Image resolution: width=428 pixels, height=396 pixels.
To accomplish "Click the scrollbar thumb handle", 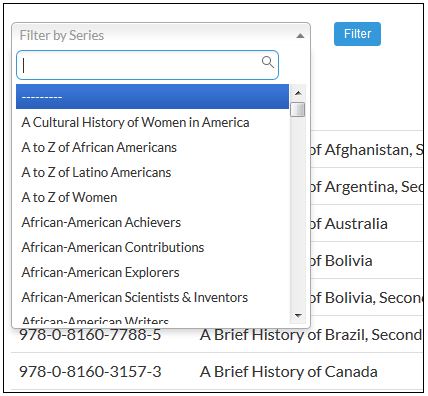I will (x=298, y=110).
